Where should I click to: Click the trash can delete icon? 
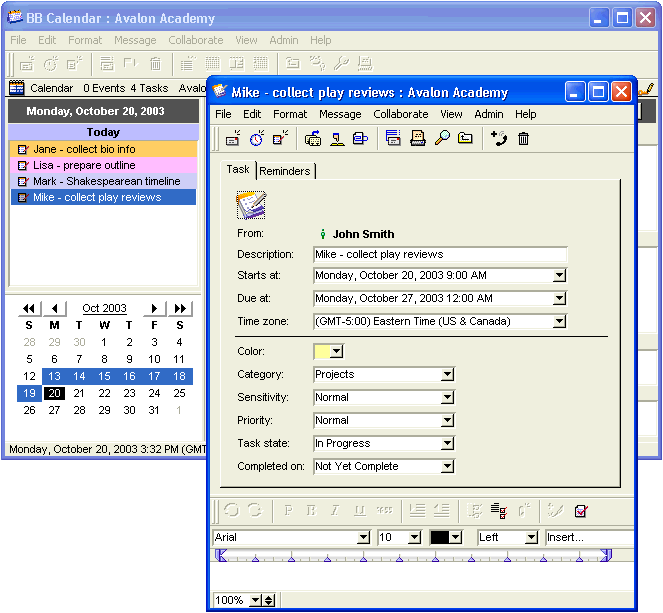pyautogui.click(x=523, y=139)
